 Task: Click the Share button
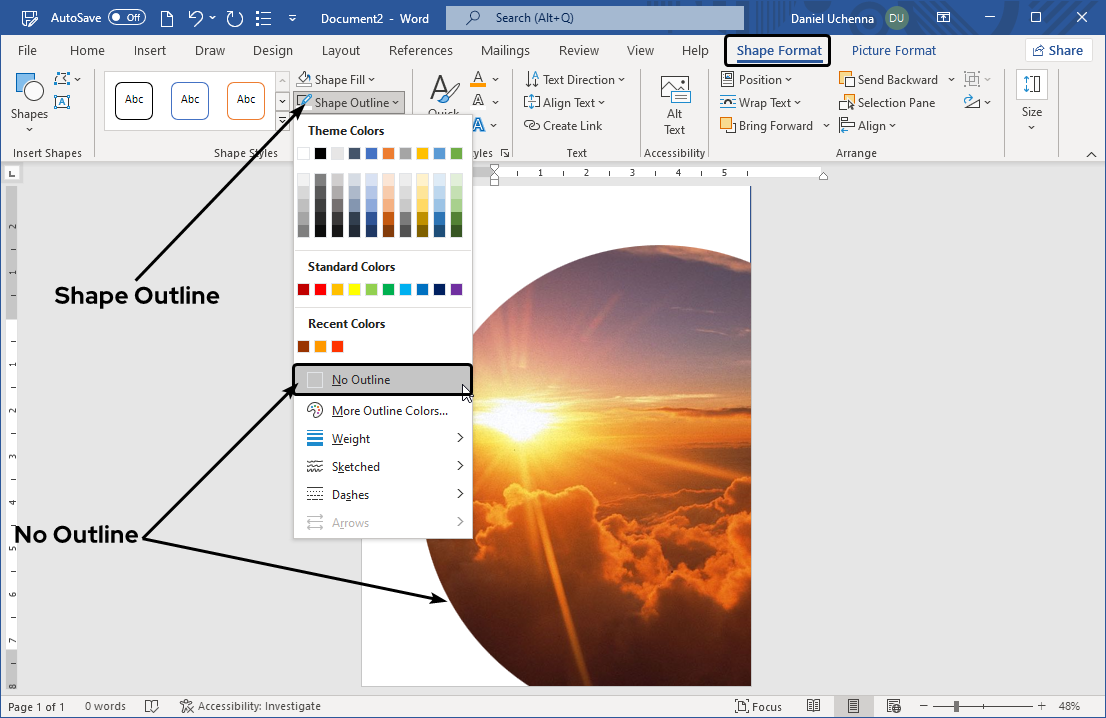[1058, 51]
